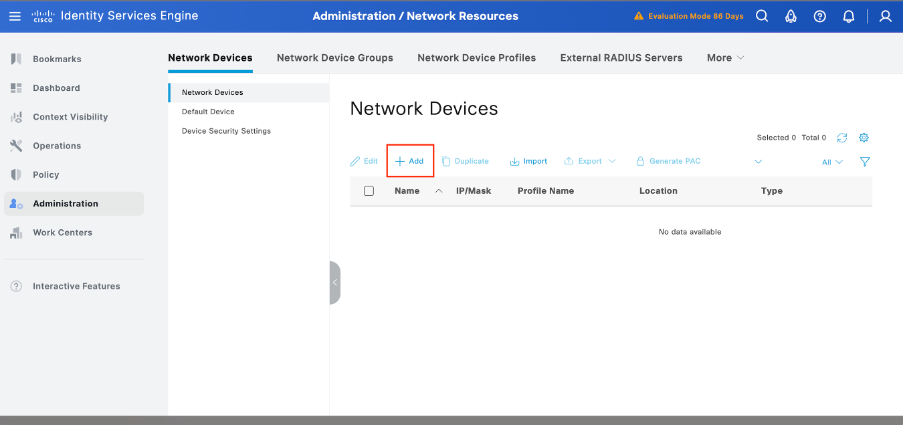Open the user account icon
904x426 pixels.
tap(886, 16)
